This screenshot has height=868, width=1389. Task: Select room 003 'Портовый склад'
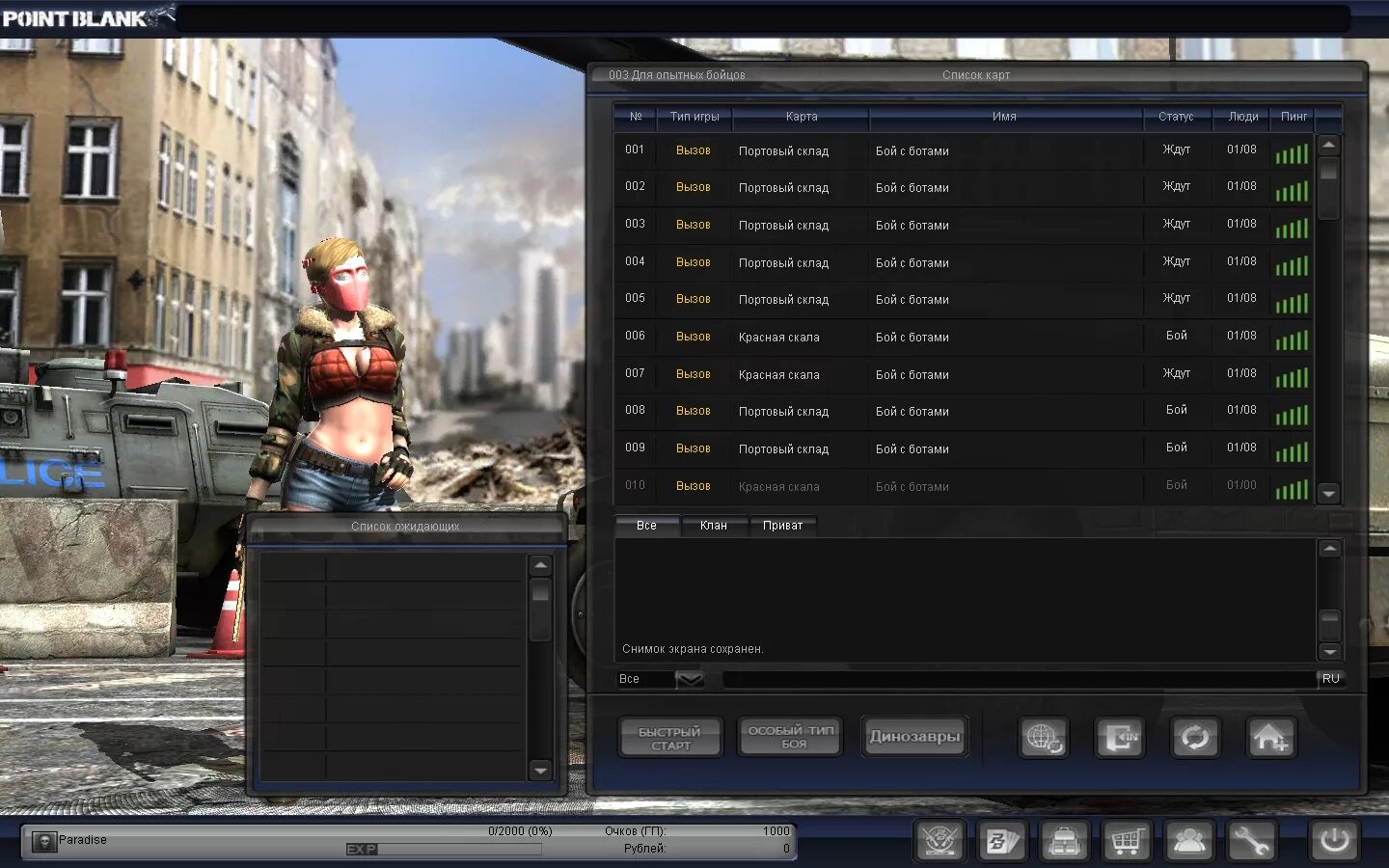(x=964, y=225)
